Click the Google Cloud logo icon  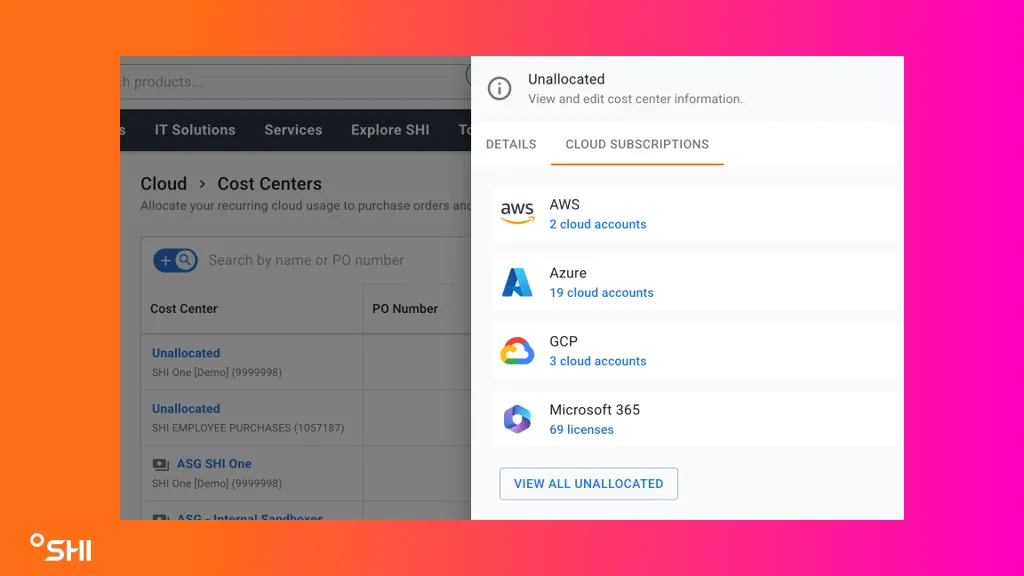pyautogui.click(x=517, y=351)
